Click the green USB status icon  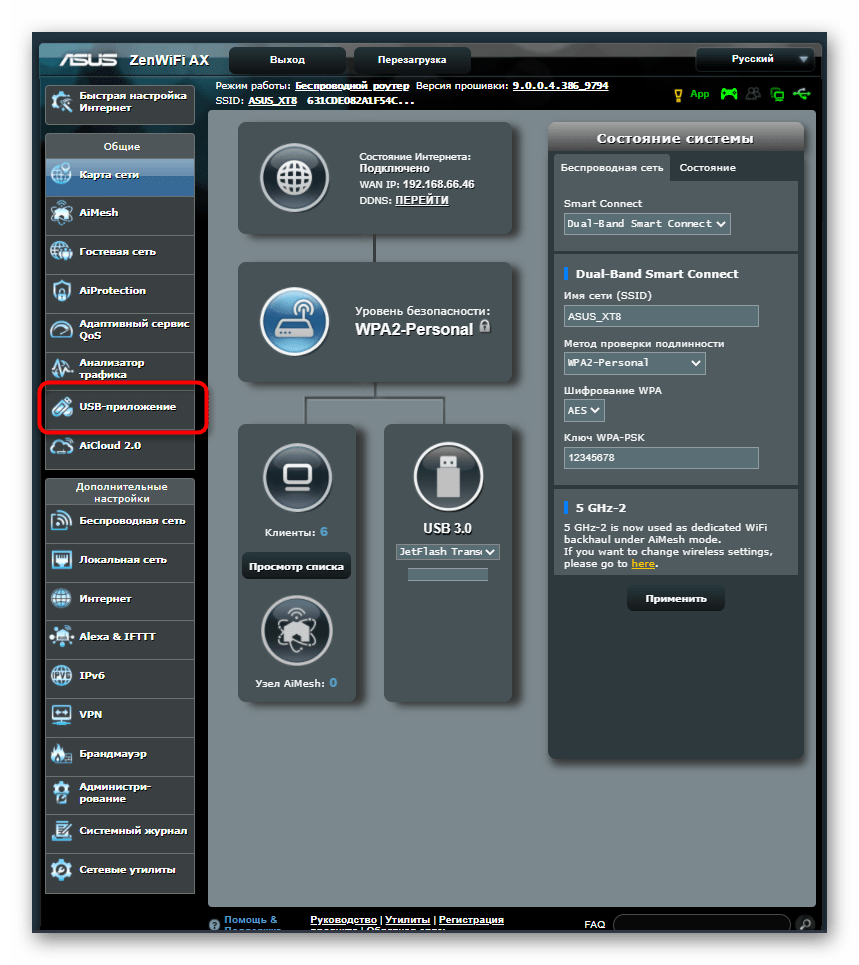802,94
